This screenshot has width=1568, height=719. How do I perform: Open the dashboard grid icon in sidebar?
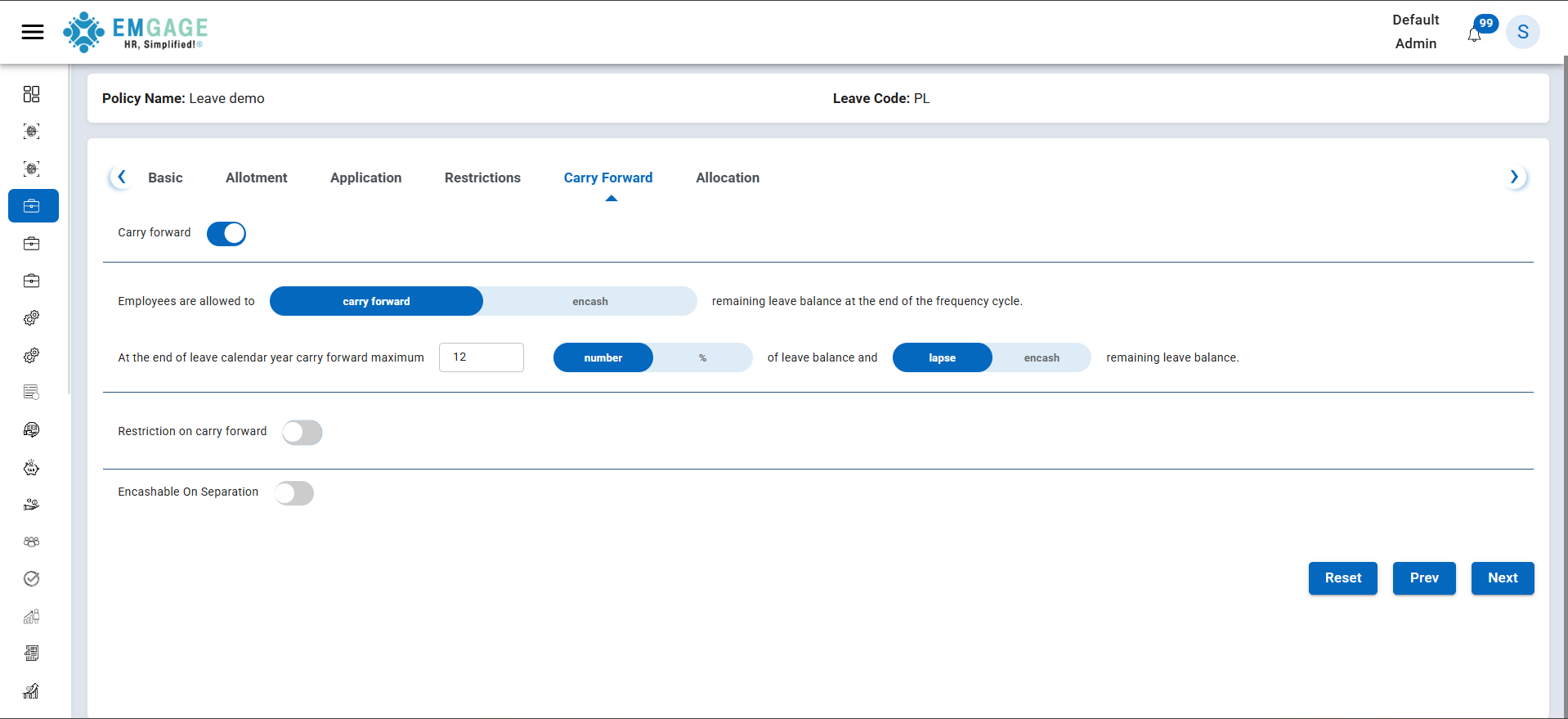tap(32, 94)
